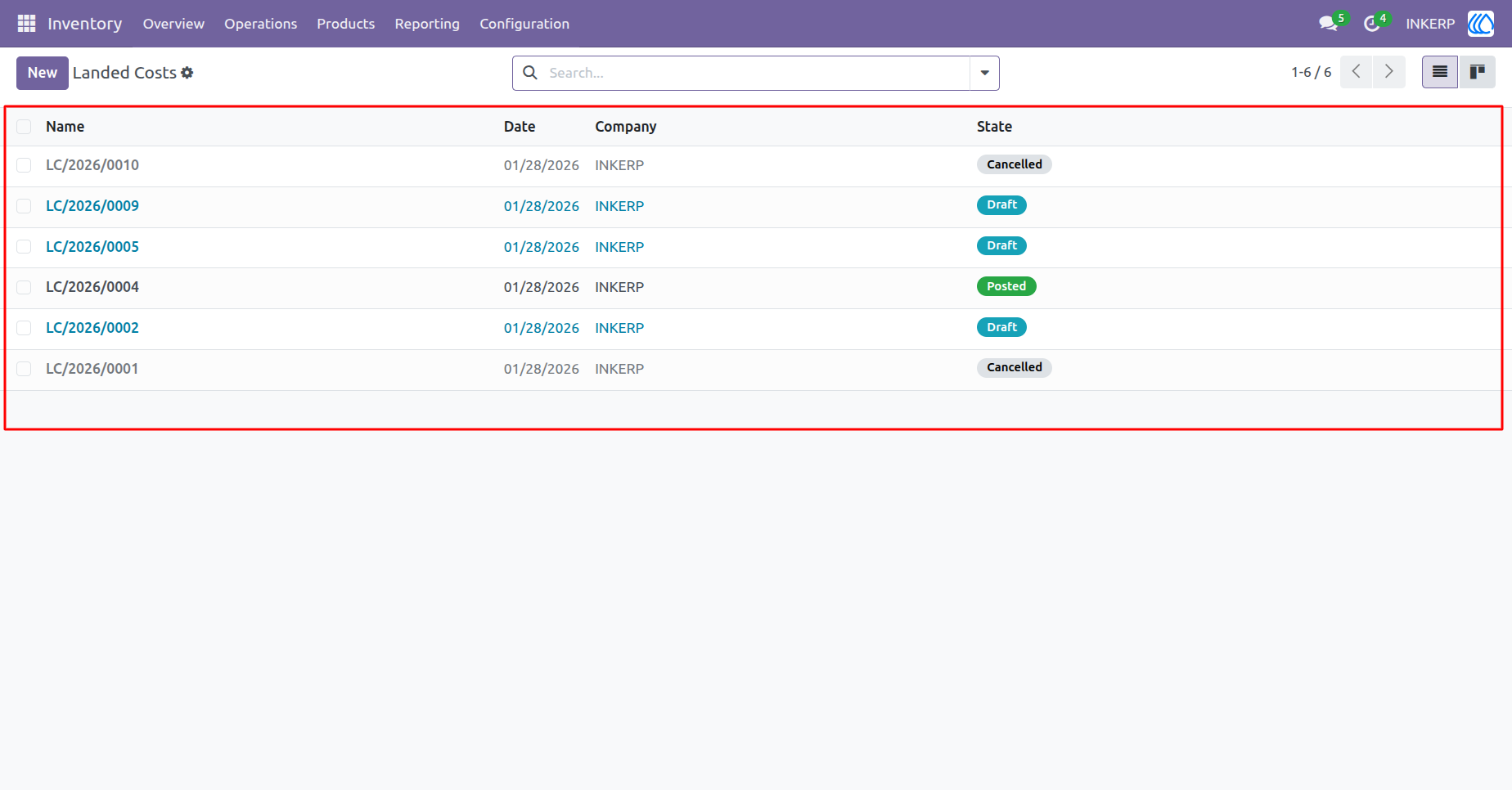Image resolution: width=1512 pixels, height=790 pixels.
Task: Click the INKERP company name in navbar
Action: 1430,24
